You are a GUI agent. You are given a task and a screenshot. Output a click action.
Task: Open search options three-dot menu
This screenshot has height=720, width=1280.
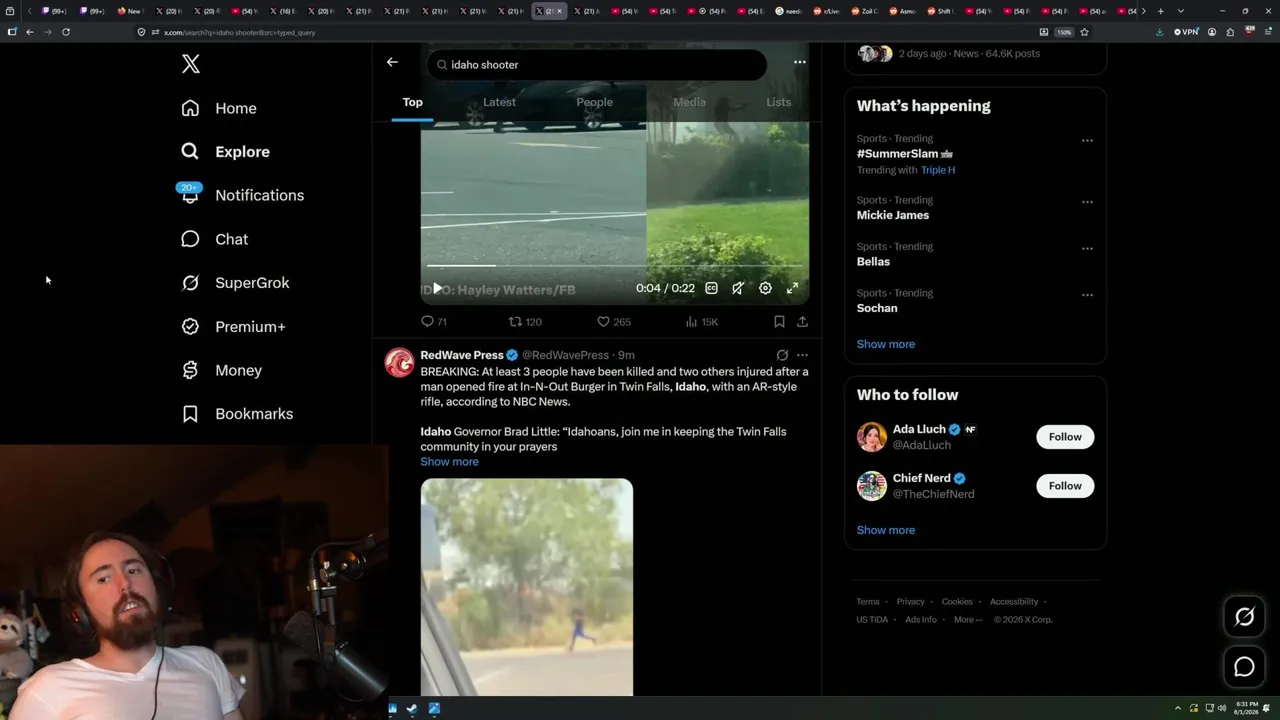coord(800,62)
